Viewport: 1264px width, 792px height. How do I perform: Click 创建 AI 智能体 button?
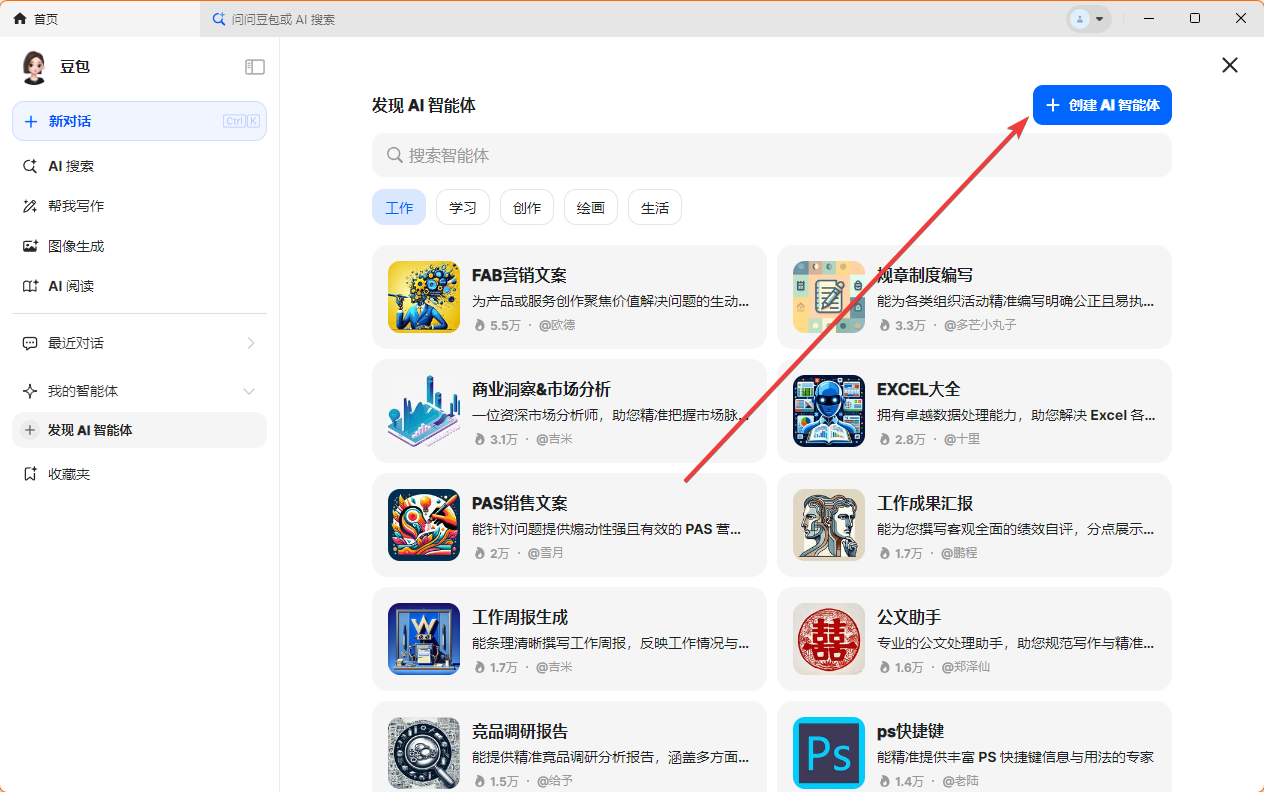pos(1102,105)
